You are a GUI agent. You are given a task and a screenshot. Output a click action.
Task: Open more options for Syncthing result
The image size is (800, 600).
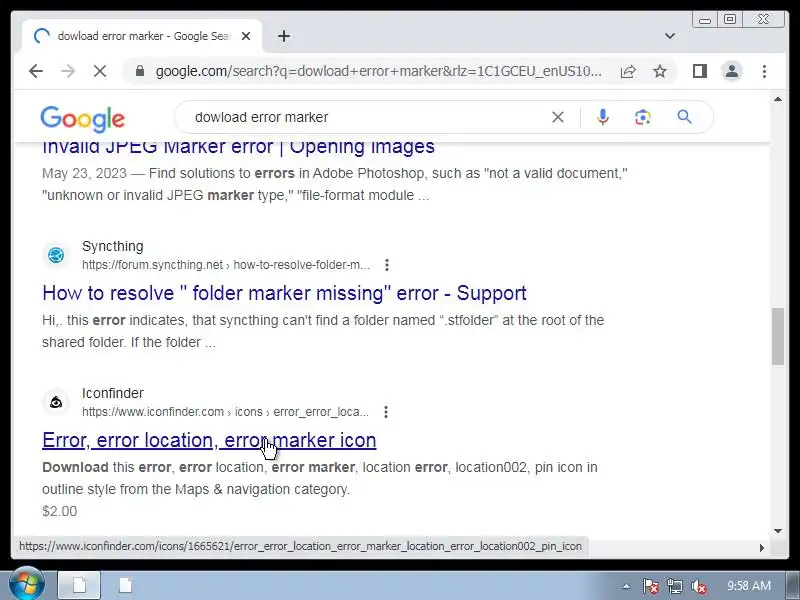(x=387, y=265)
